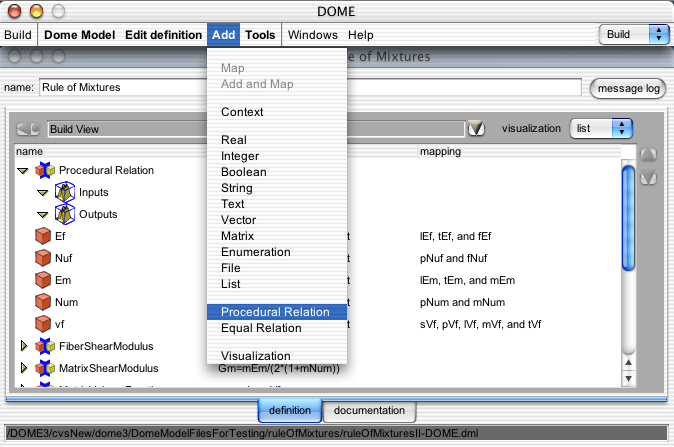
Task: Open the Tools menu
Action: (x=260, y=35)
